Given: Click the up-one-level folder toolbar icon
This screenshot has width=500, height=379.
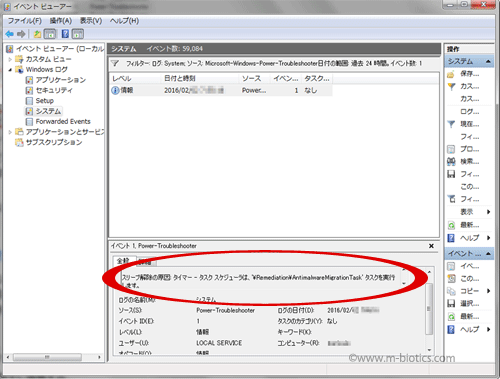Looking at the screenshot, I should [x=37, y=34].
